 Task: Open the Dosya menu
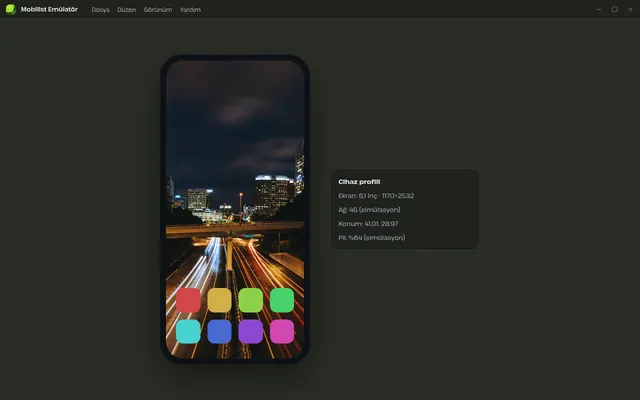100,9
